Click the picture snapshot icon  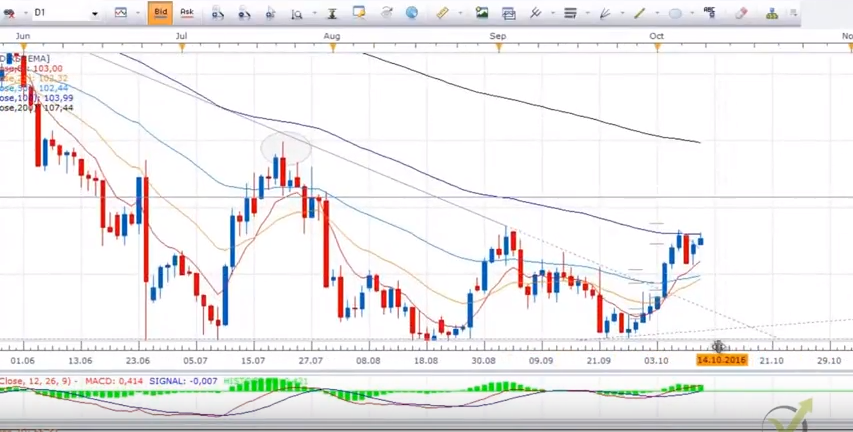pos(482,13)
